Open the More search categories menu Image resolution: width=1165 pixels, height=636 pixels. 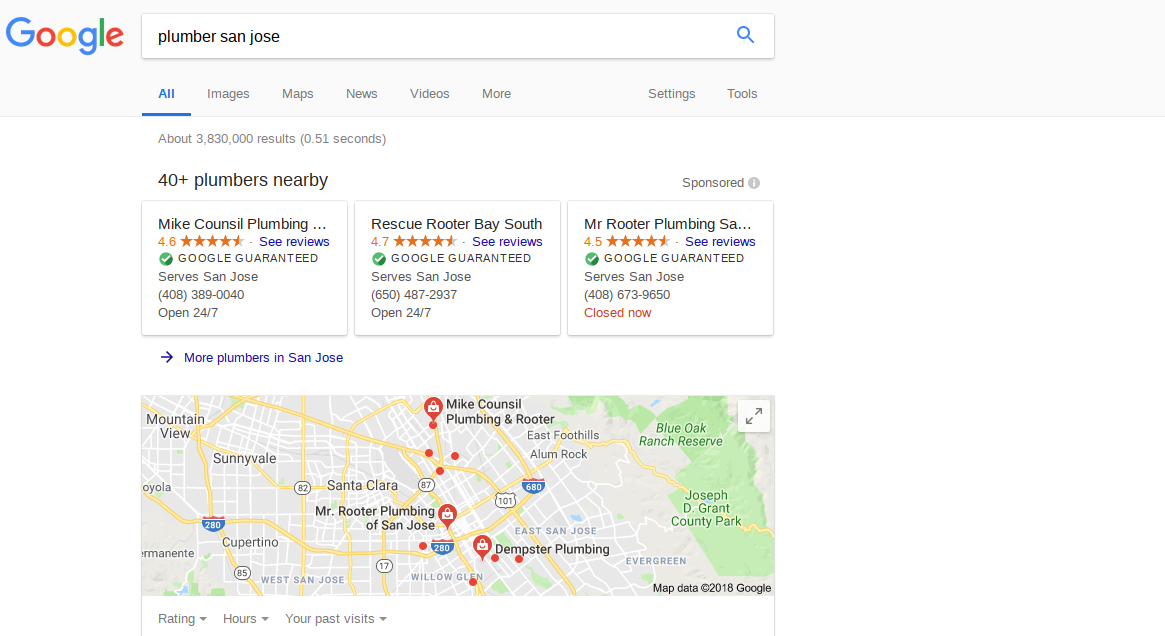496,94
